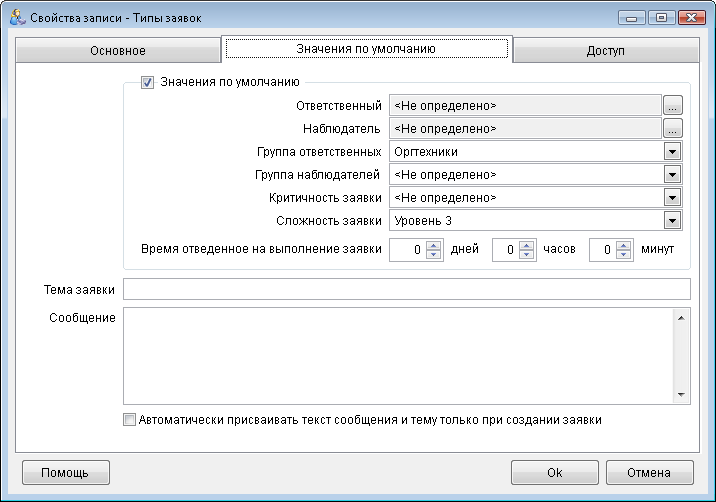Open help with the Помощь button

(x=65, y=472)
